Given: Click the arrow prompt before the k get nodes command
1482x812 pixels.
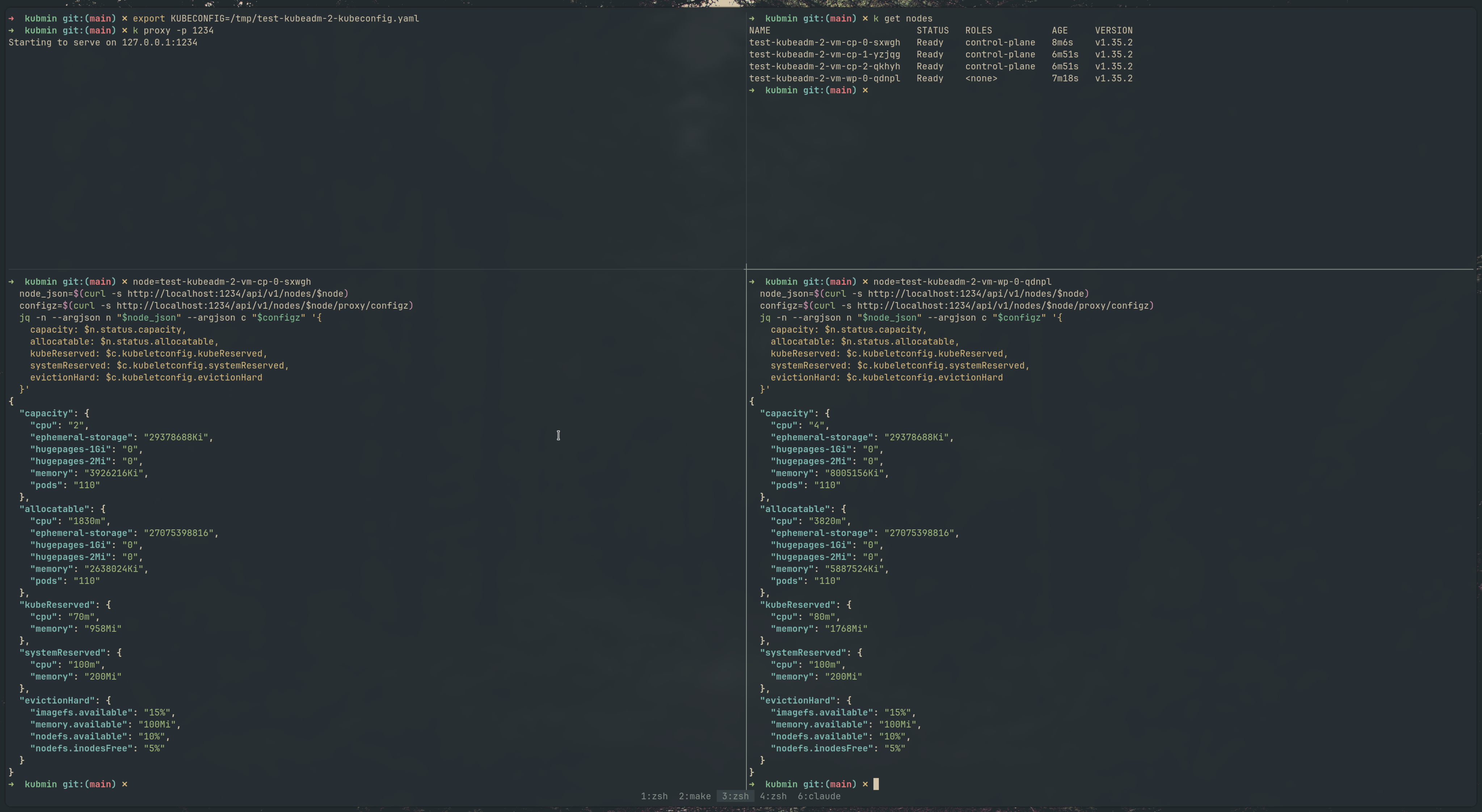Looking at the screenshot, I should coord(751,18).
